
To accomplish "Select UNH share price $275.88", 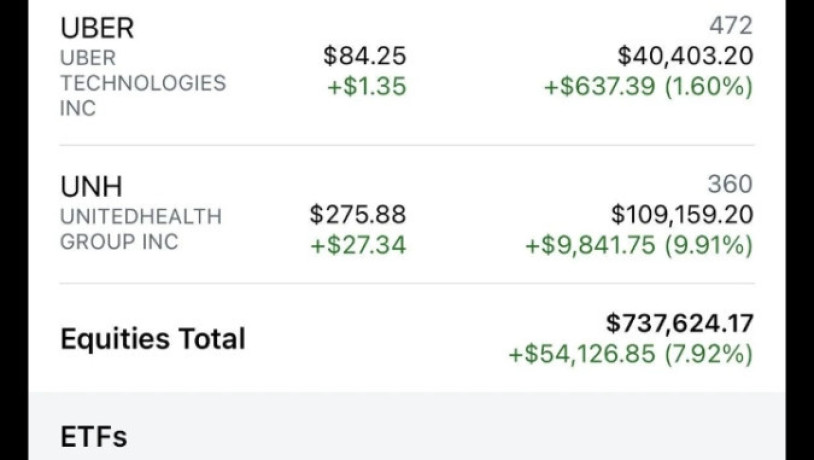I will point(358,215).
